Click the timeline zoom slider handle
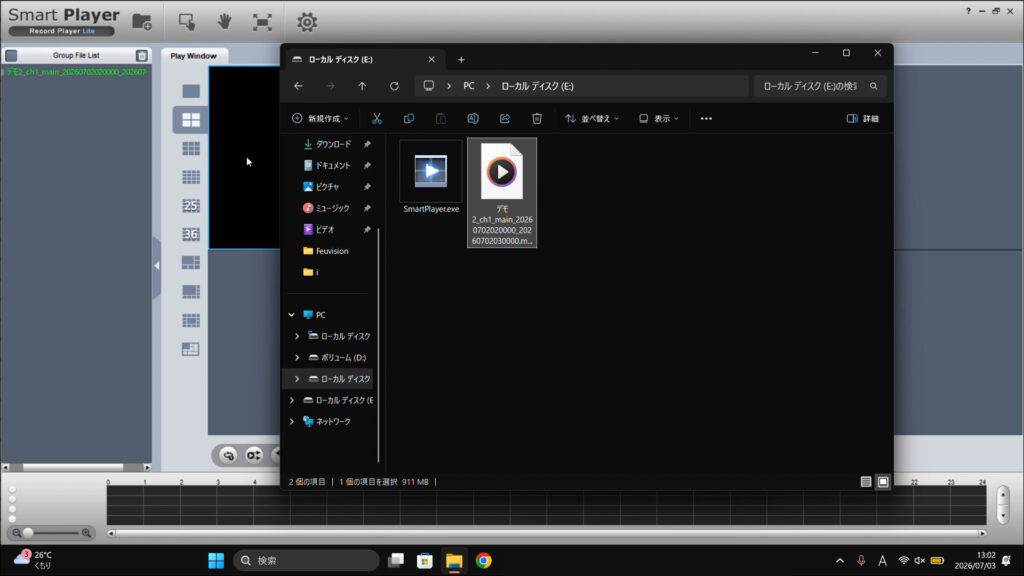 click(x=28, y=533)
